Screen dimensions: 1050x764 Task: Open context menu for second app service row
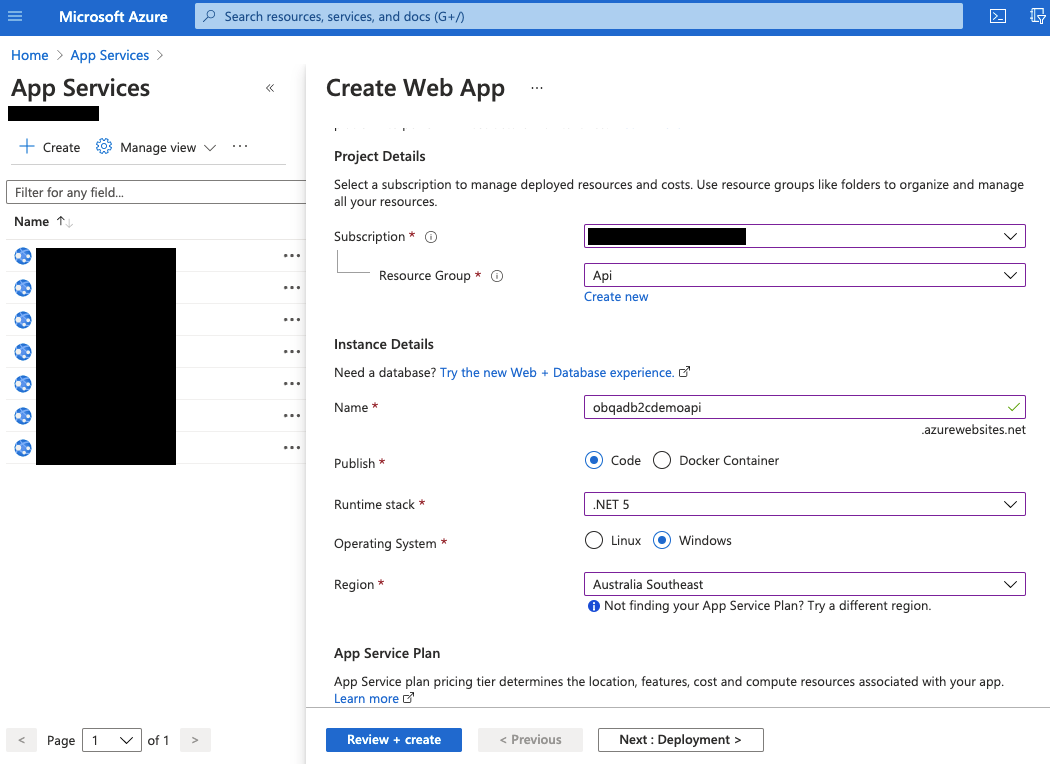click(292, 288)
